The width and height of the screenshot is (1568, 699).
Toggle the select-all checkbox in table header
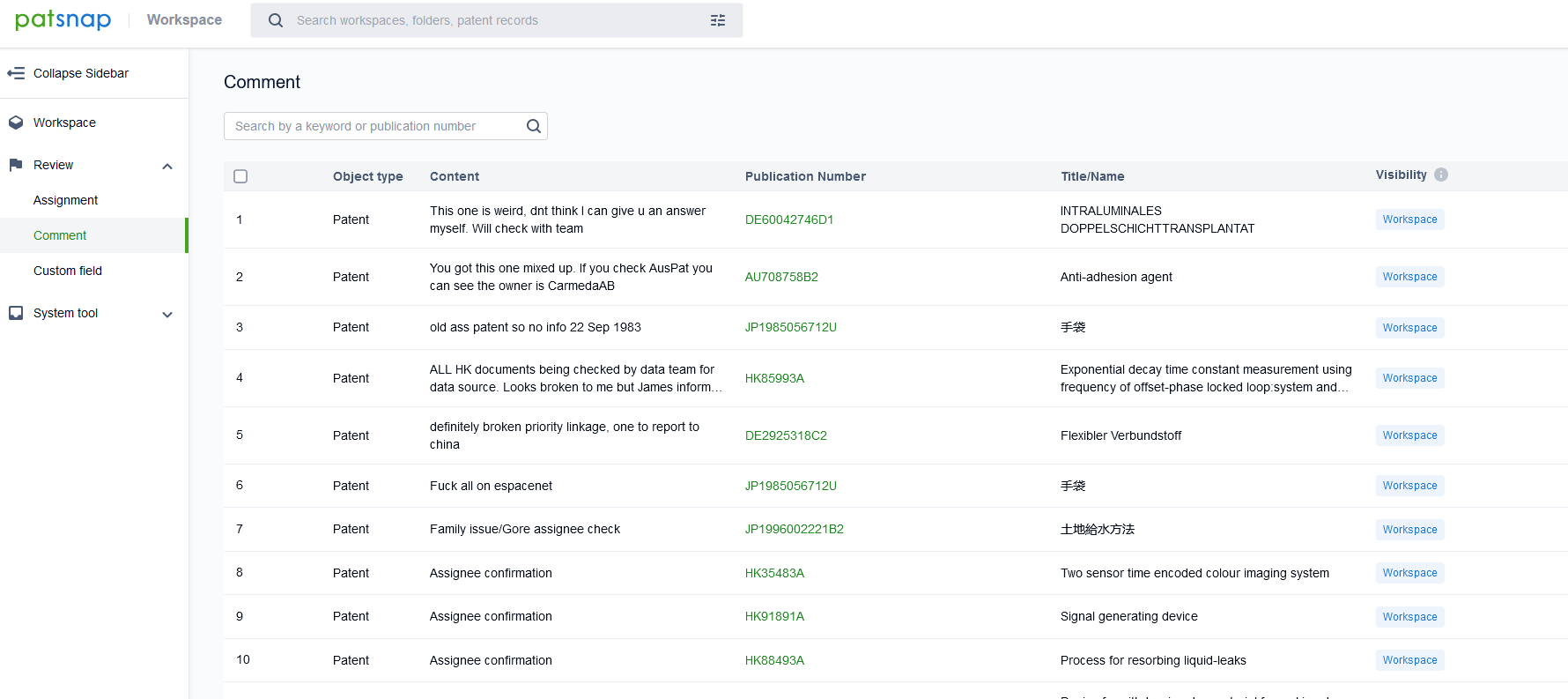coord(240,176)
